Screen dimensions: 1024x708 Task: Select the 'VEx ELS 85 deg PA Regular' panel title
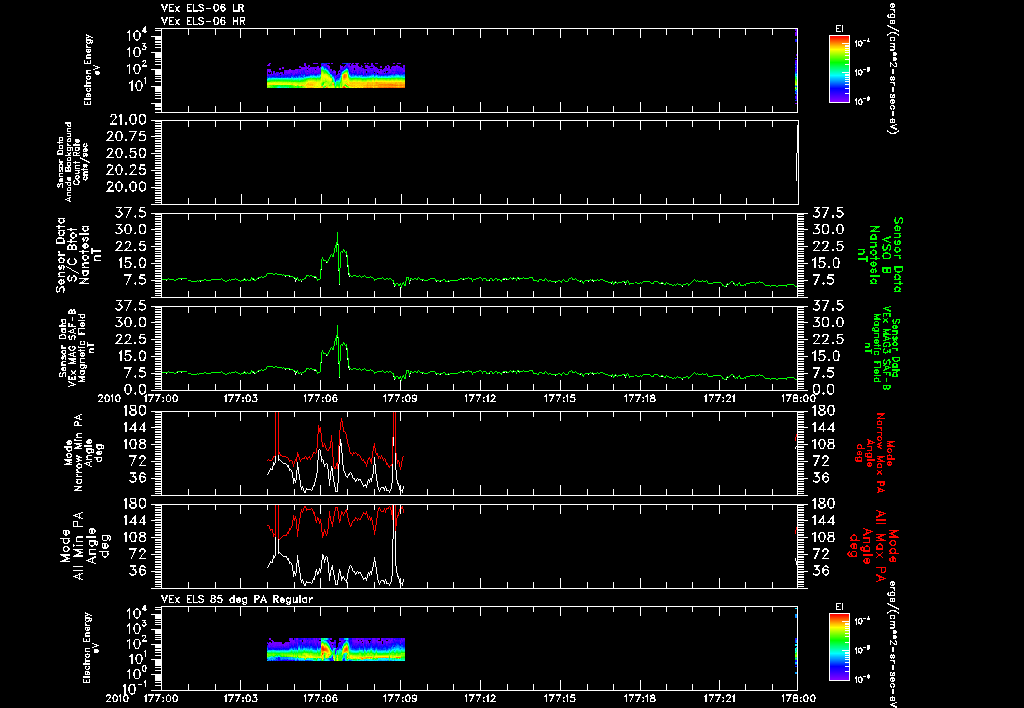point(237,599)
